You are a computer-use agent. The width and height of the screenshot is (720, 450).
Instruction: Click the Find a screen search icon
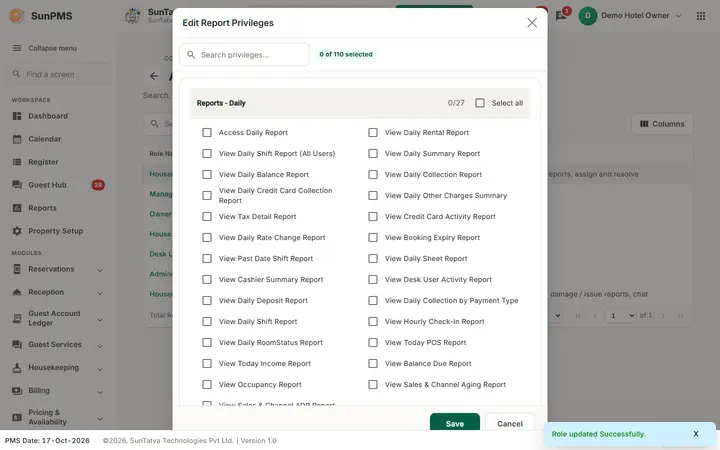click(x=17, y=74)
